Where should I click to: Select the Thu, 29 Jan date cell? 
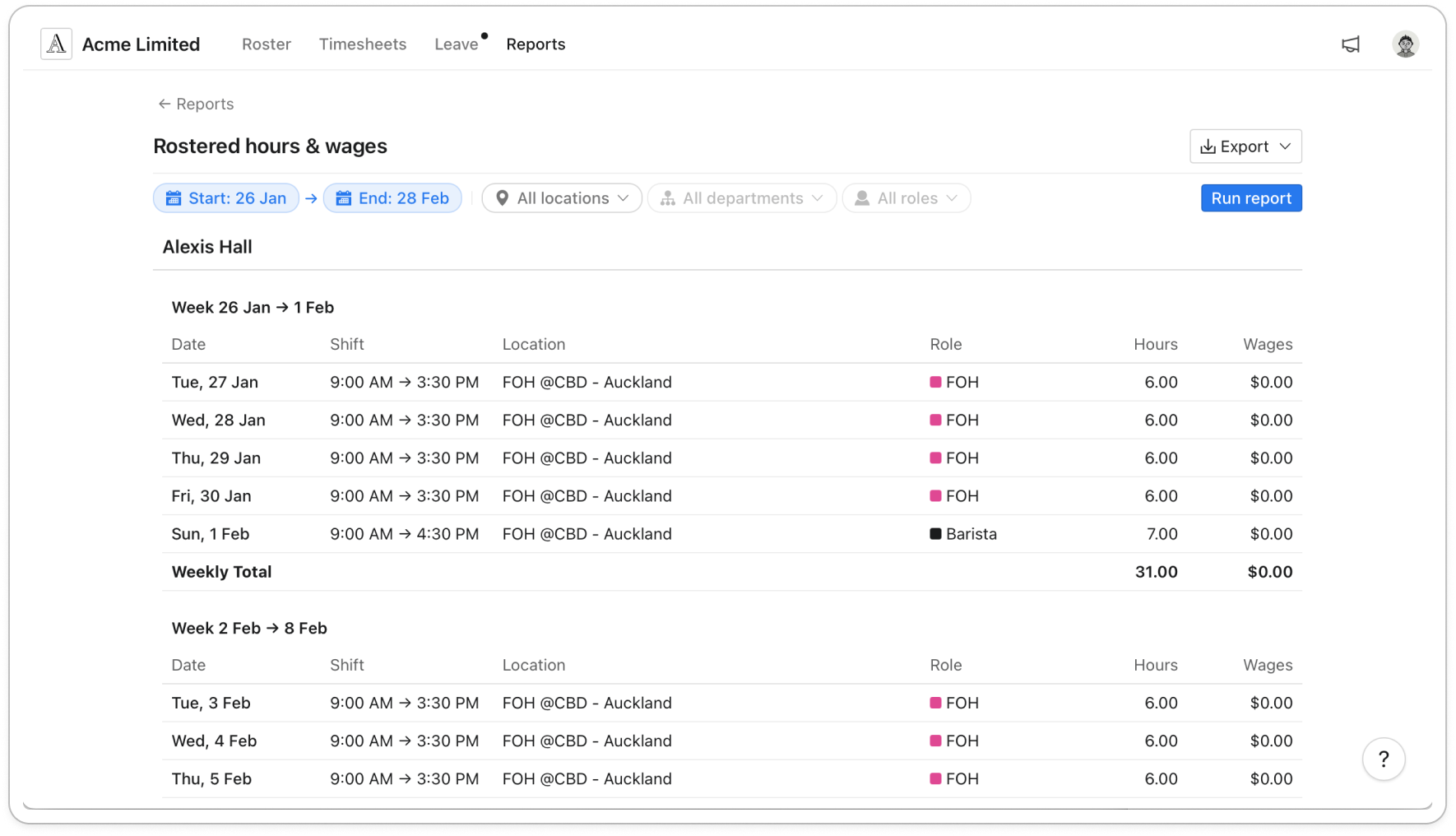[216, 457]
